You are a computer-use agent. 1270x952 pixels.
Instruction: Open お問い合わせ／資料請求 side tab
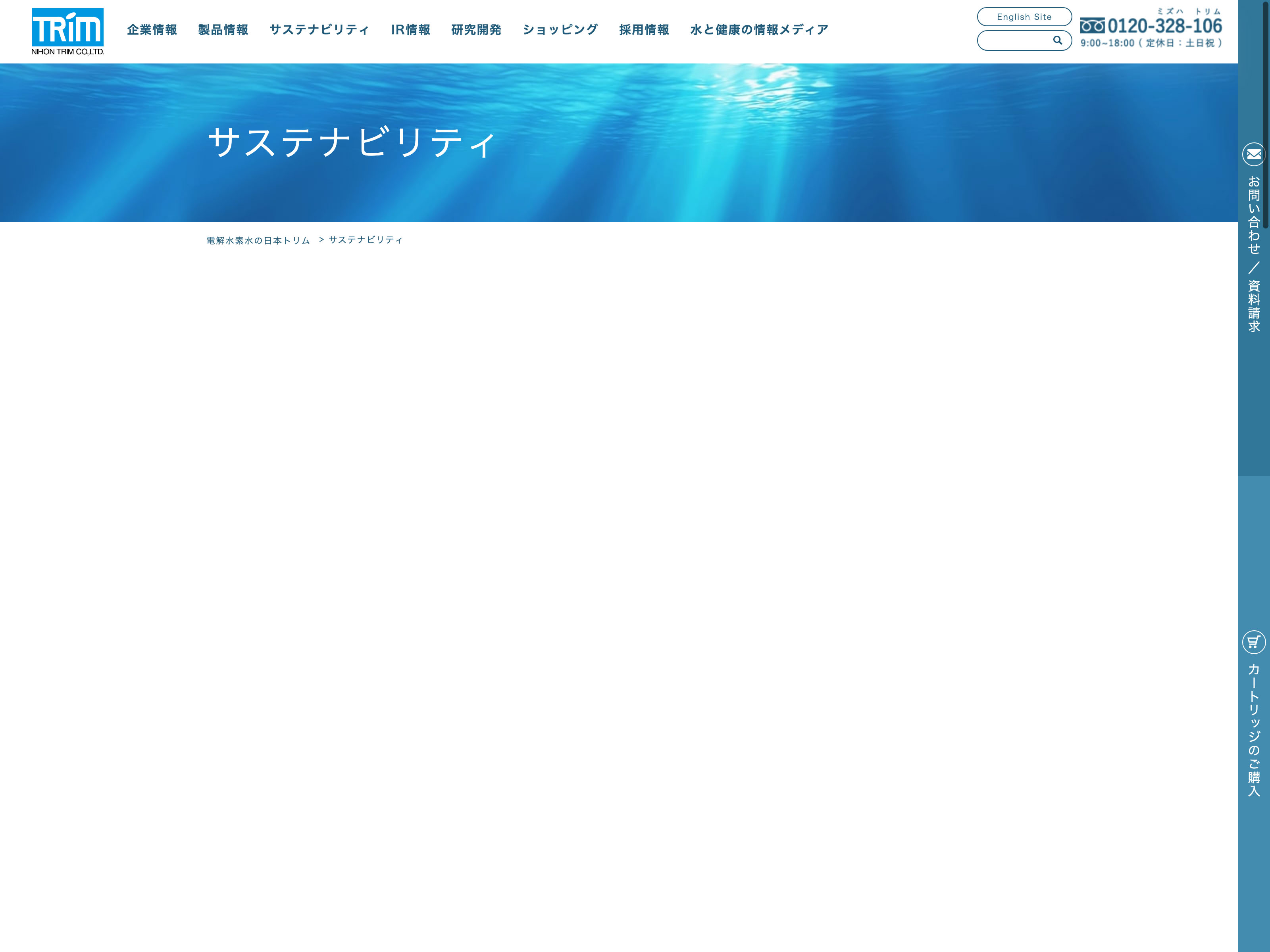[1253, 254]
